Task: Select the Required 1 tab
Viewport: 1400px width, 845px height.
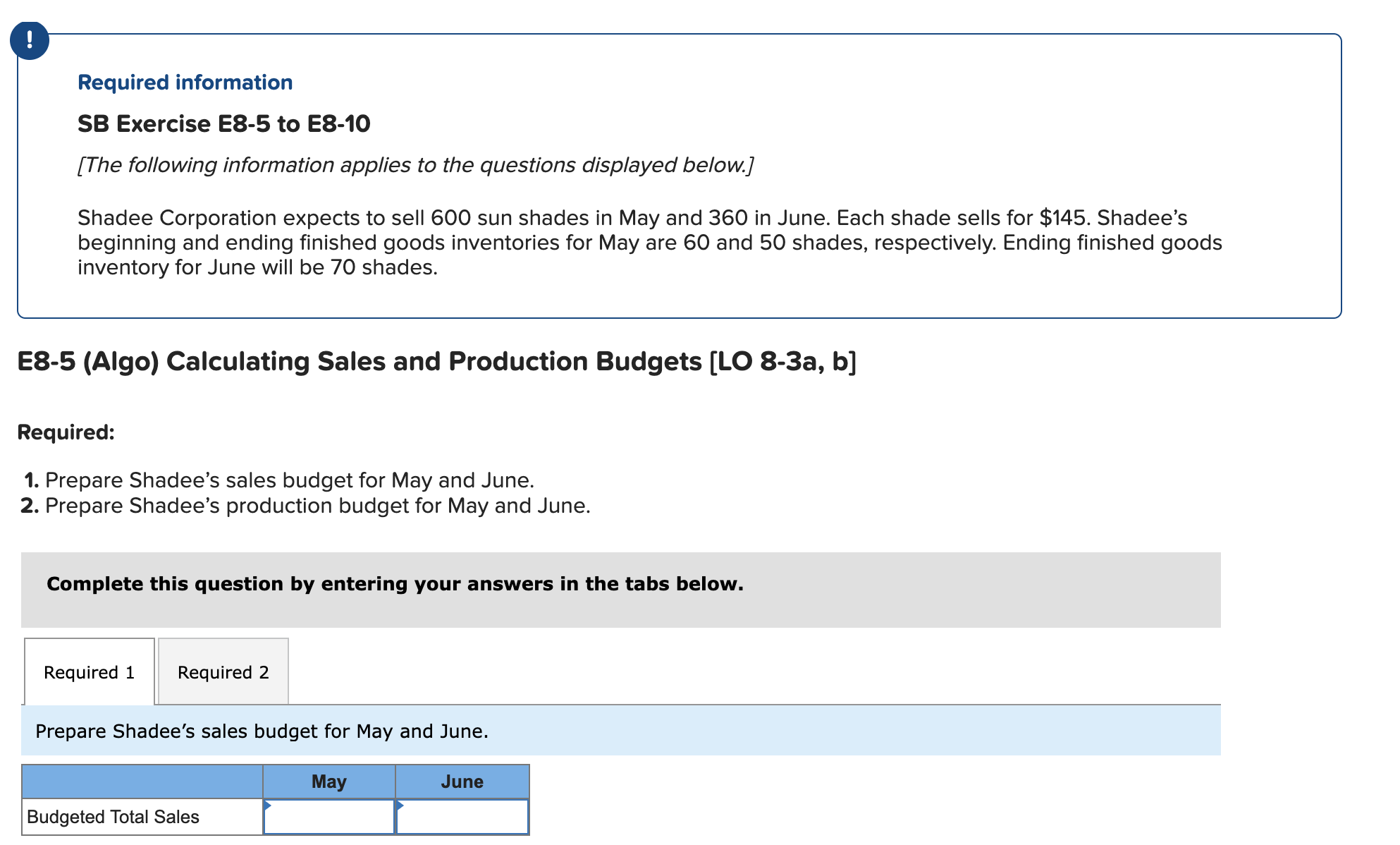Action: [89, 671]
